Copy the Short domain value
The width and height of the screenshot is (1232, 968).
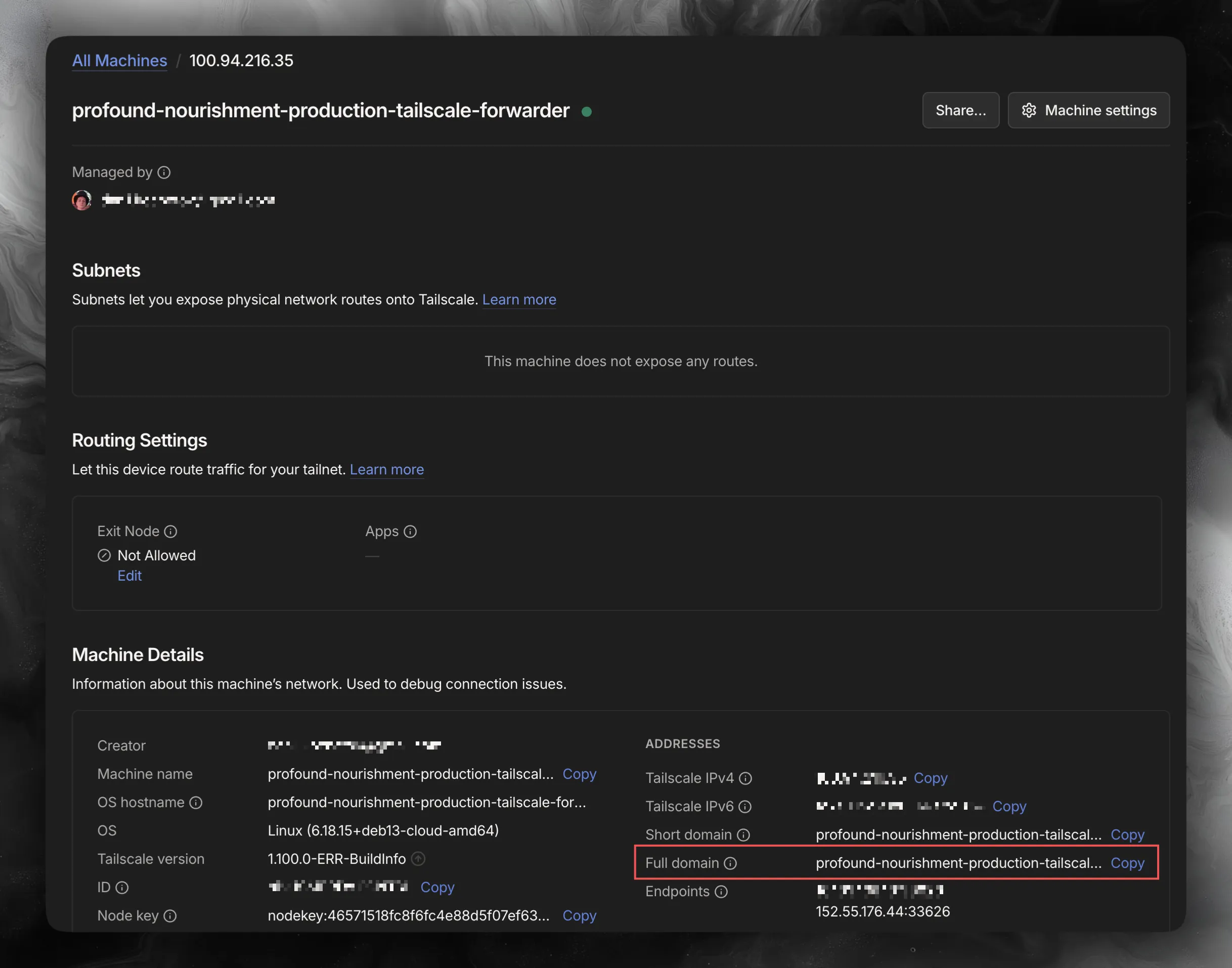pos(1127,834)
